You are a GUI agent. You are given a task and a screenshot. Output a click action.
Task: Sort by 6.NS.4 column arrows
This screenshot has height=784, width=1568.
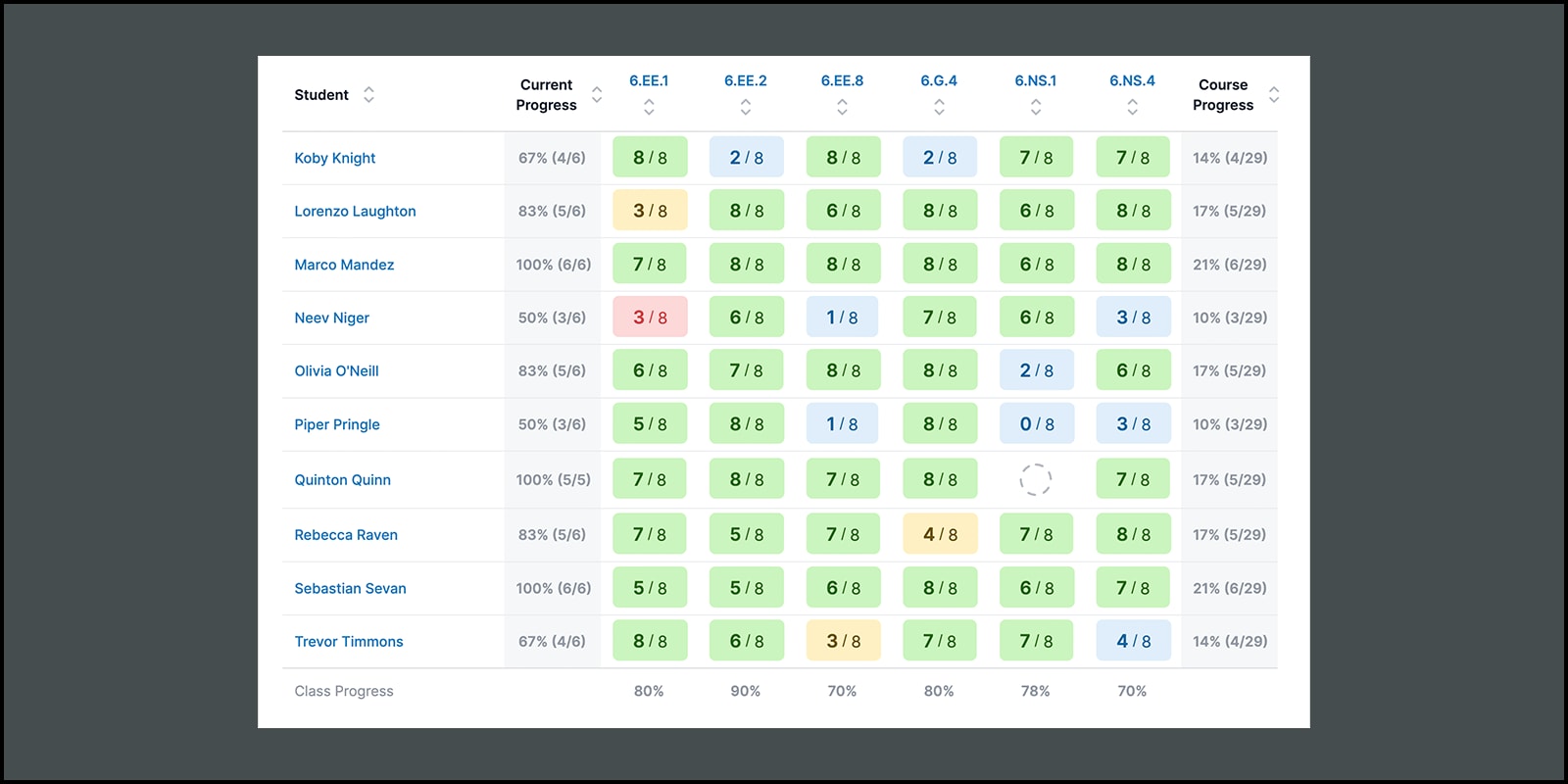(x=1132, y=107)
